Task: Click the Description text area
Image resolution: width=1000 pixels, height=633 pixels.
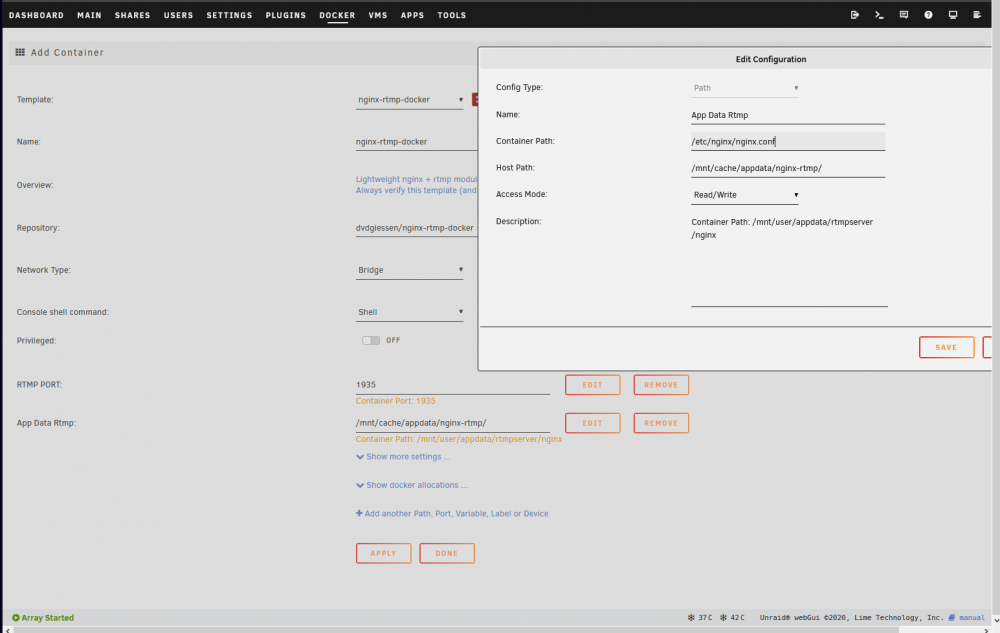Action: coord(790,260)
